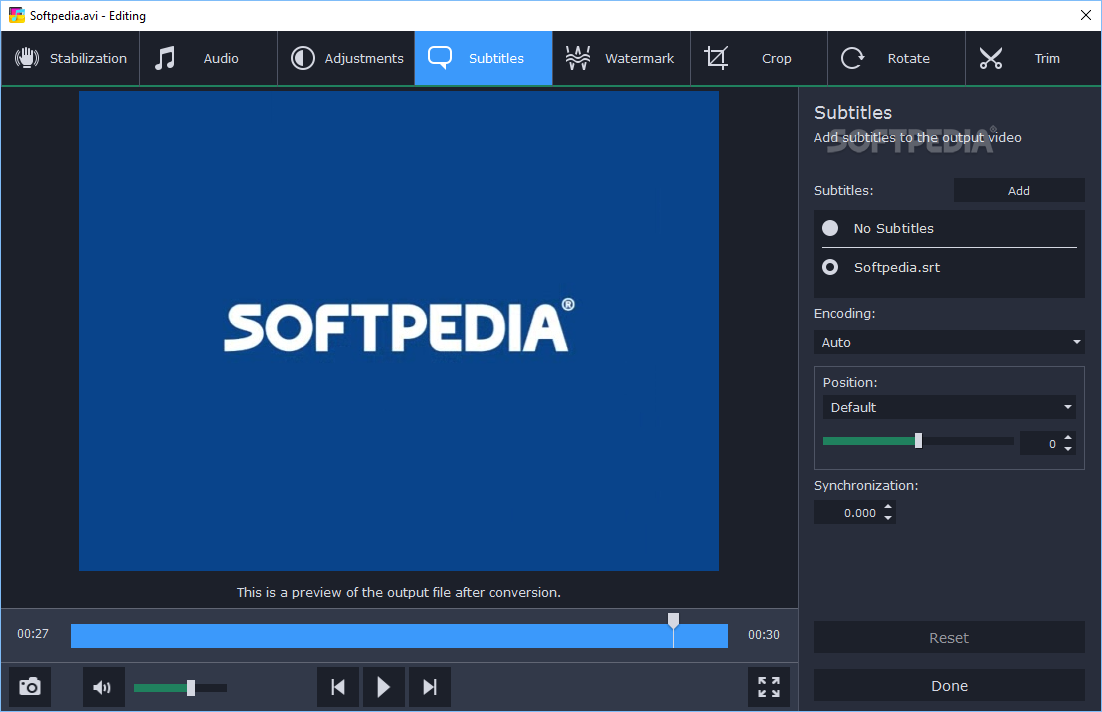The image size is (1102, 712).
Task: Add a subtitle file
Action: click(1018, 190)
